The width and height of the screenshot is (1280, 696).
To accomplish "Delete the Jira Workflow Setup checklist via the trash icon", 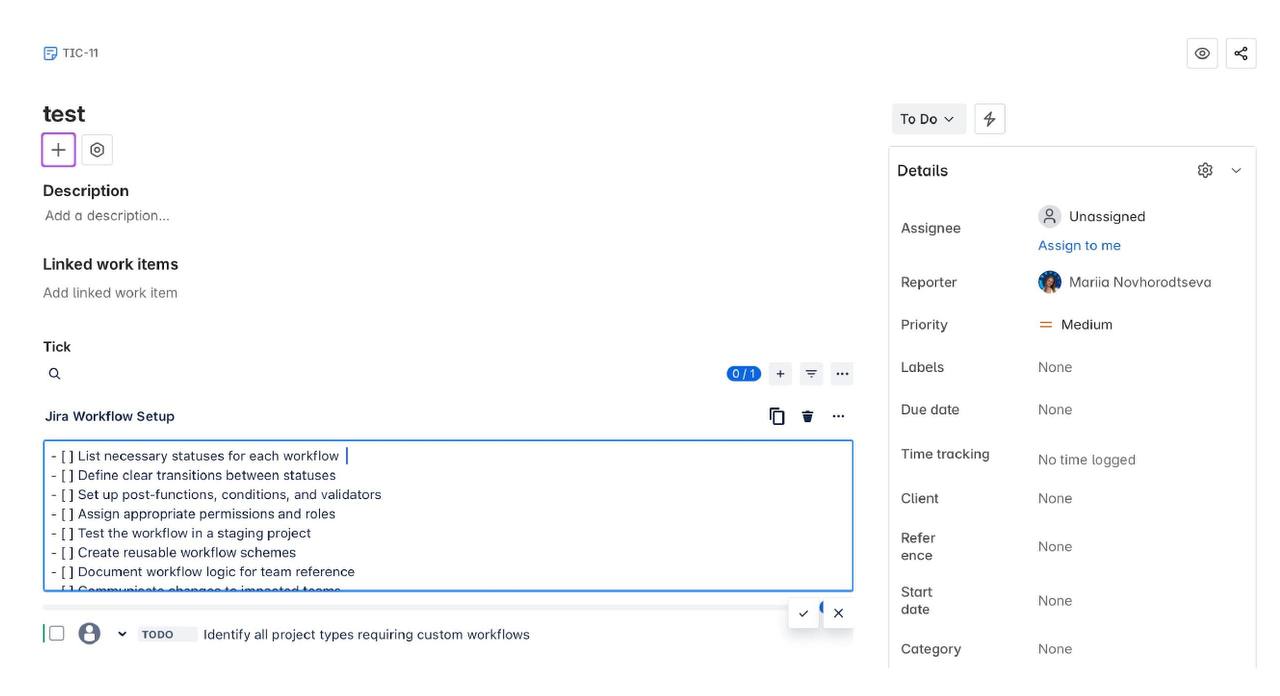I will (x=808, y=416).
